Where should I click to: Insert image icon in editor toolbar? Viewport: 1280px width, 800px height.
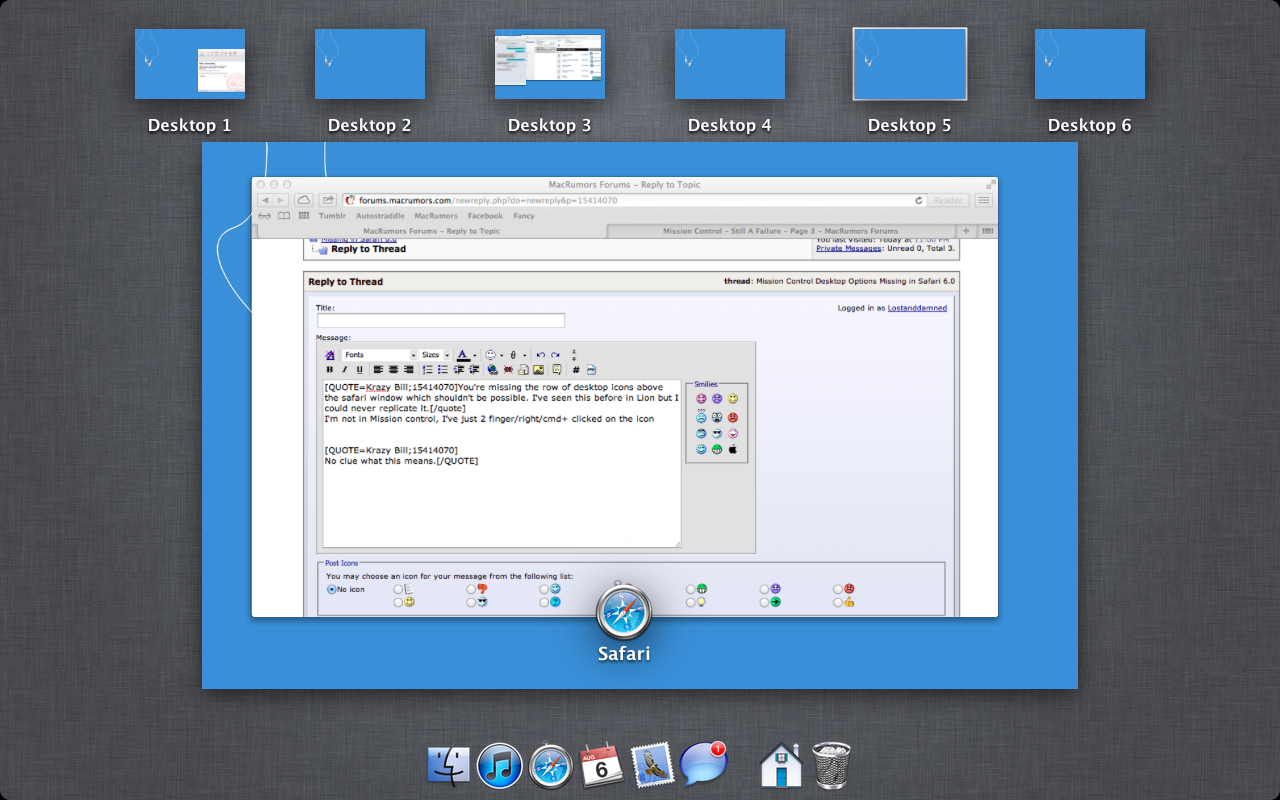pos(538,369)
